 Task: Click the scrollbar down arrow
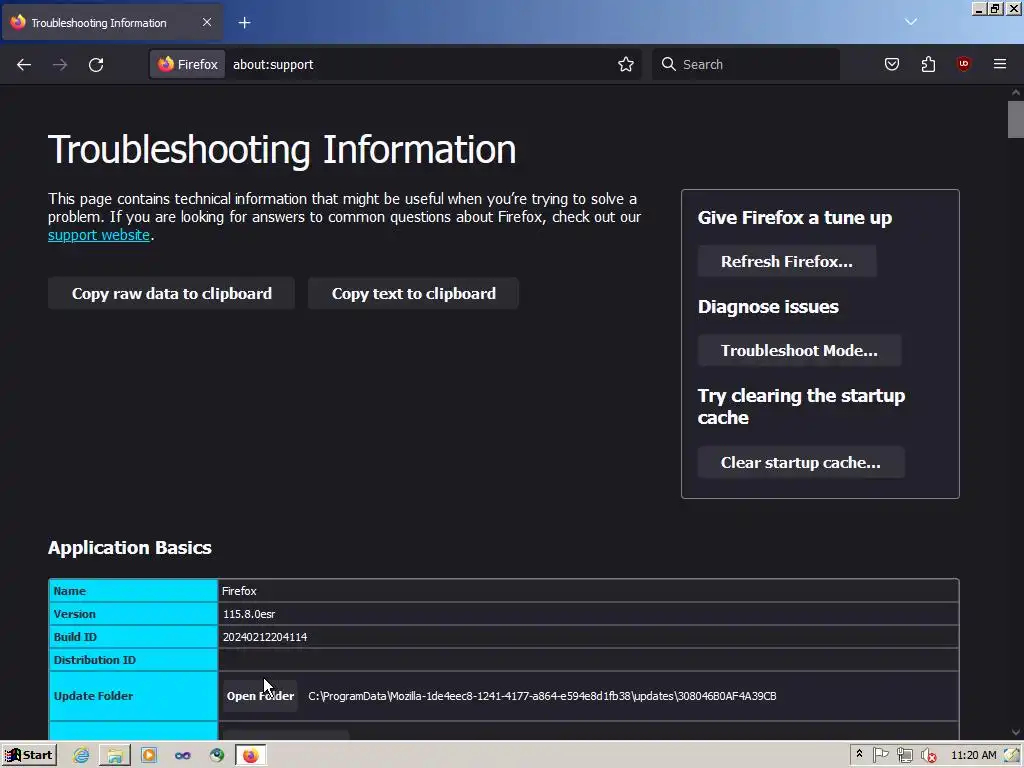[1016, 732]
